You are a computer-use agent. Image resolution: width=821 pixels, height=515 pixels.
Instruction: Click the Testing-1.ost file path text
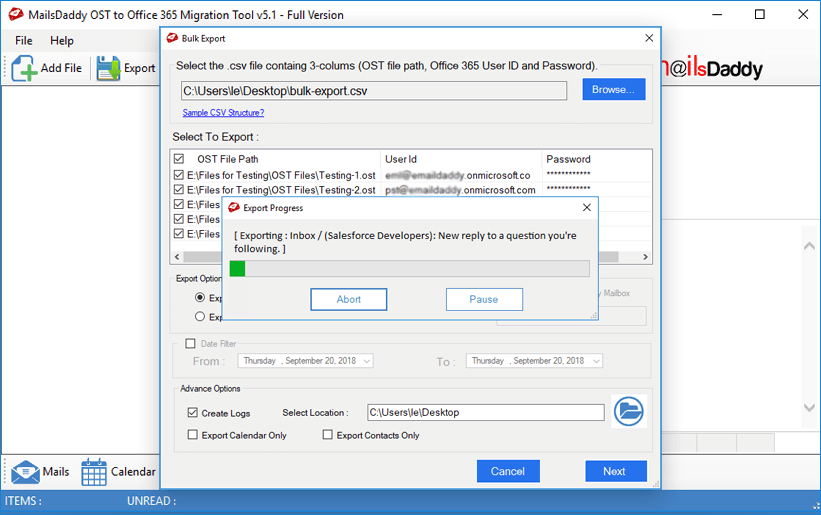coord(281,175)
